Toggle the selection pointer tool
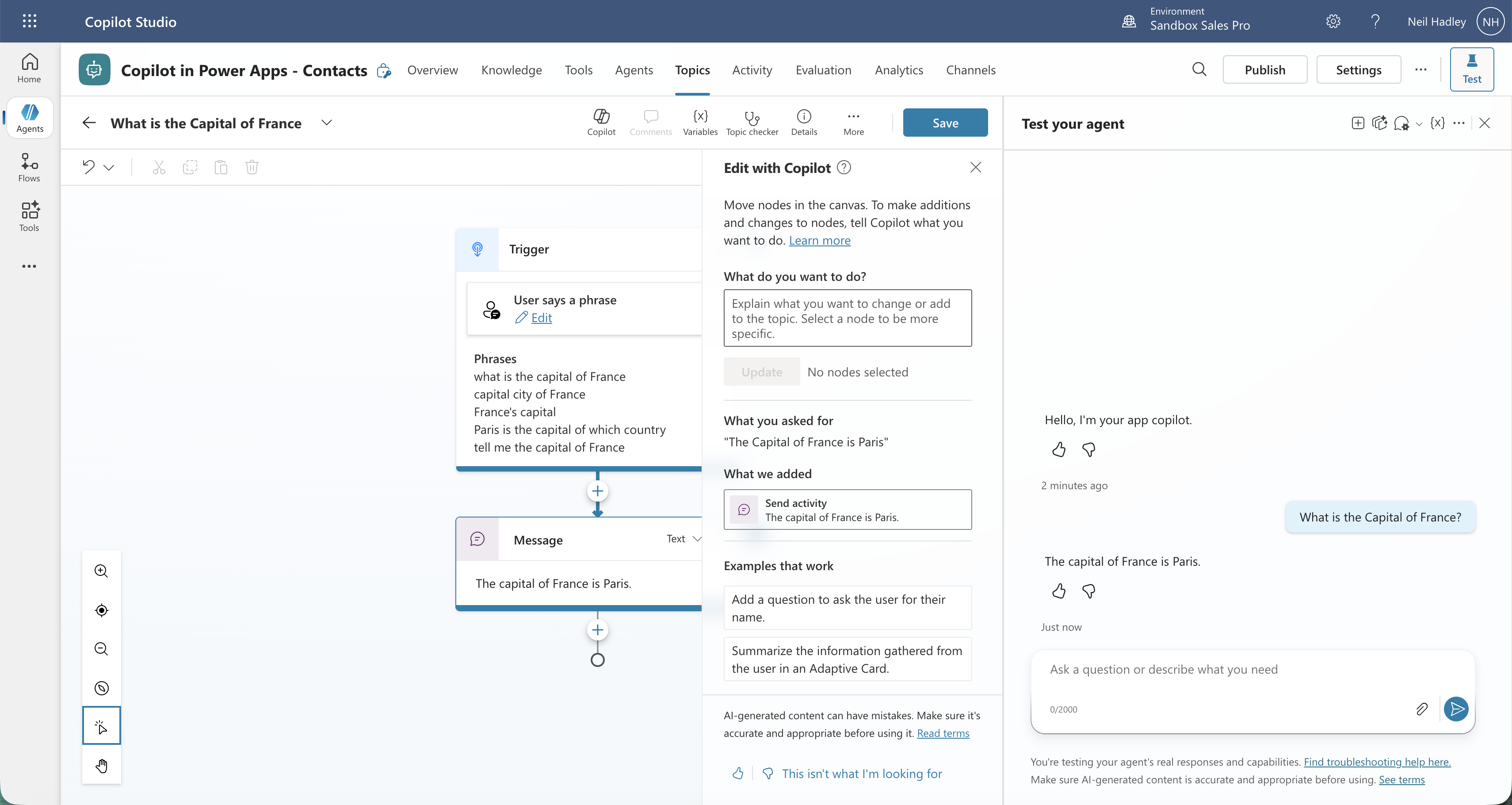 pyautogui.click(x=102, y=726)
